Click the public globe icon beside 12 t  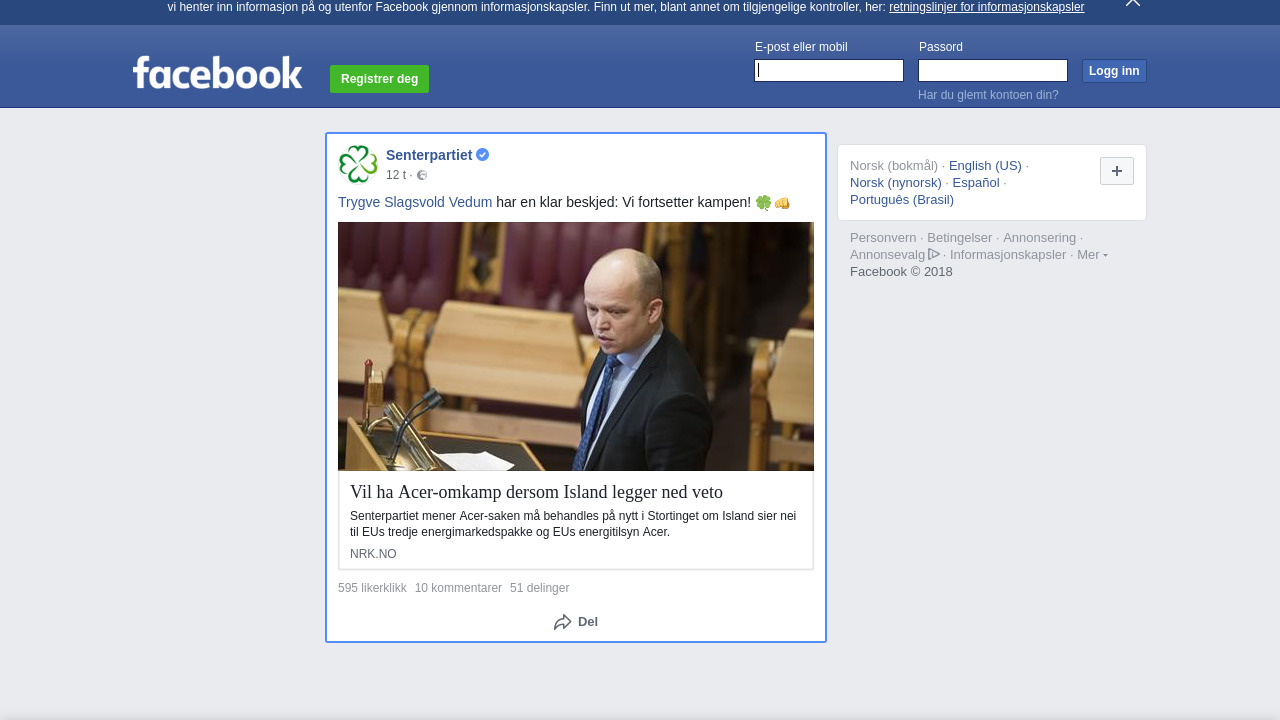click(x=422, y=175)
